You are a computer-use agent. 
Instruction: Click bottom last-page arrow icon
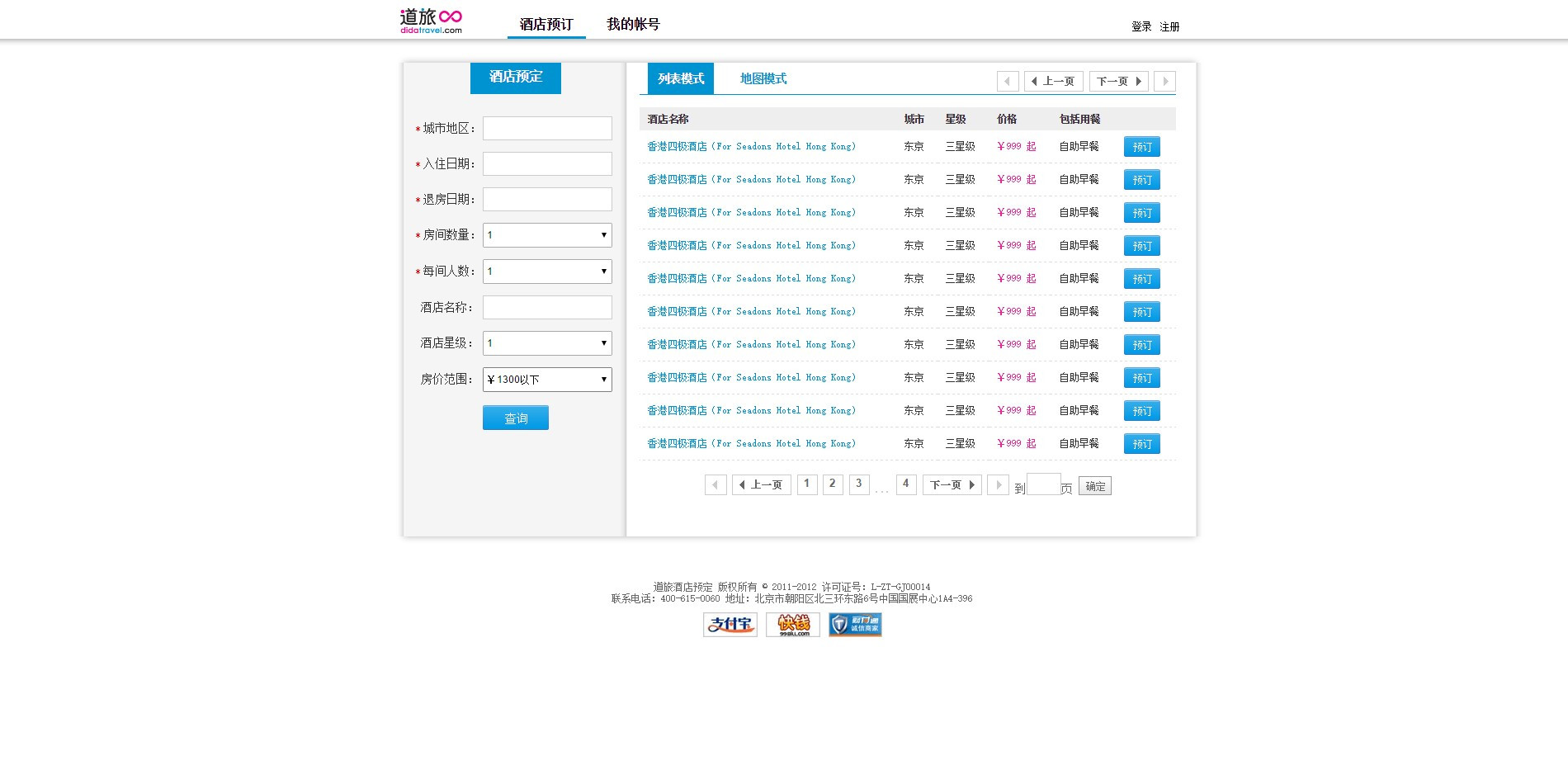point(998,485)
